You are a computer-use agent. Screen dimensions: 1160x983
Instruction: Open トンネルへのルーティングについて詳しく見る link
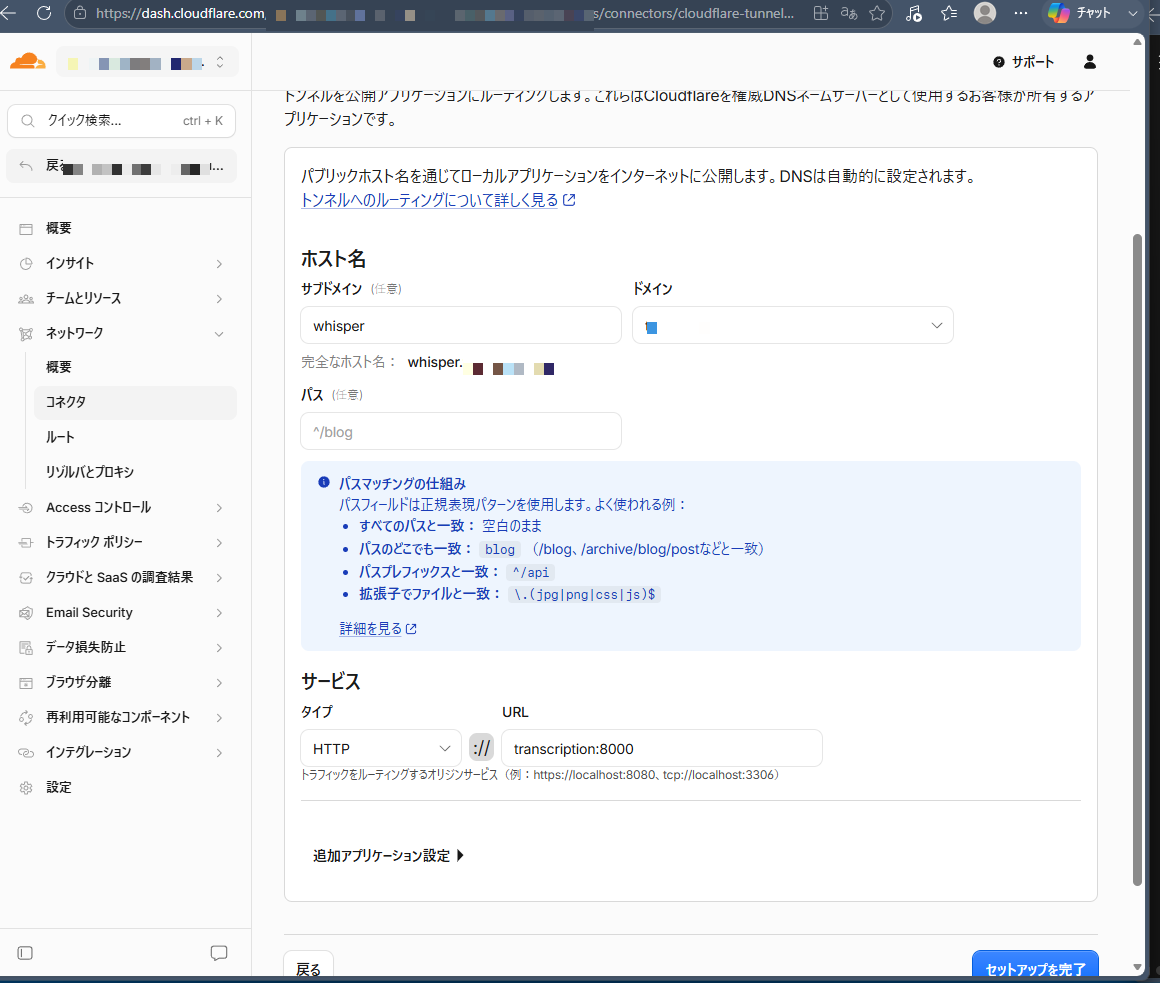[437, 200]
